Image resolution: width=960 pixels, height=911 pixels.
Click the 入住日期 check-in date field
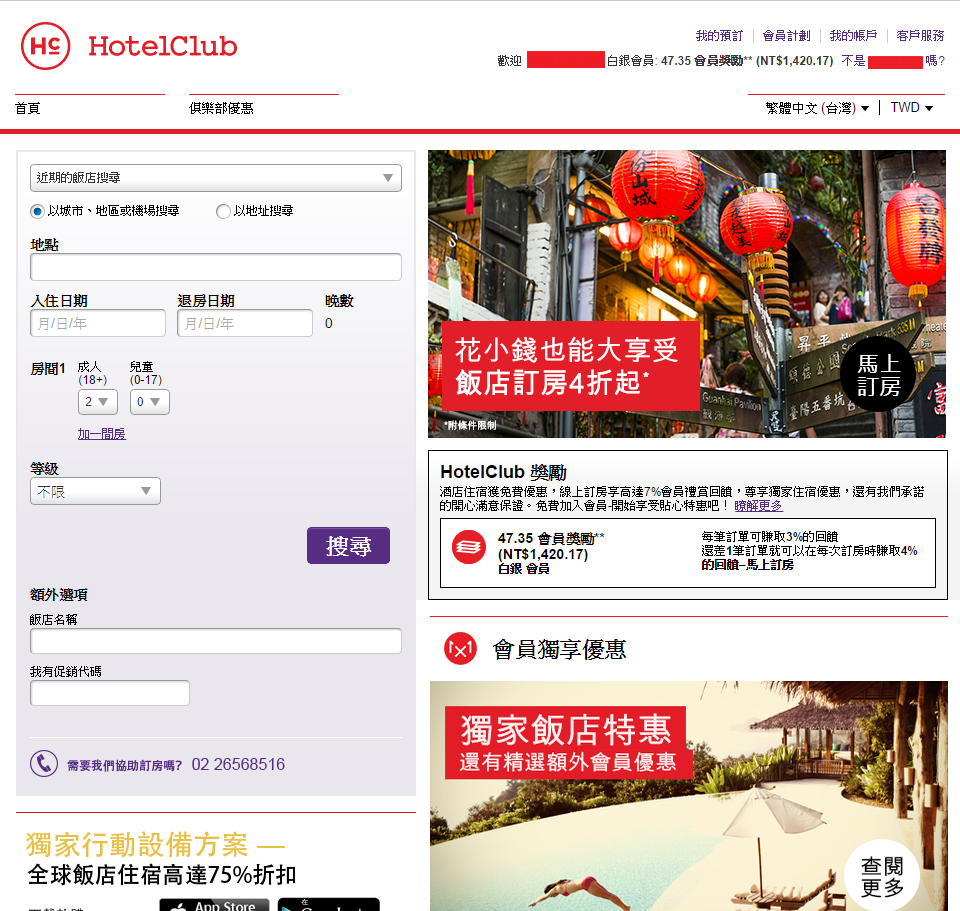pyautogui.click(x=98, y=323)
